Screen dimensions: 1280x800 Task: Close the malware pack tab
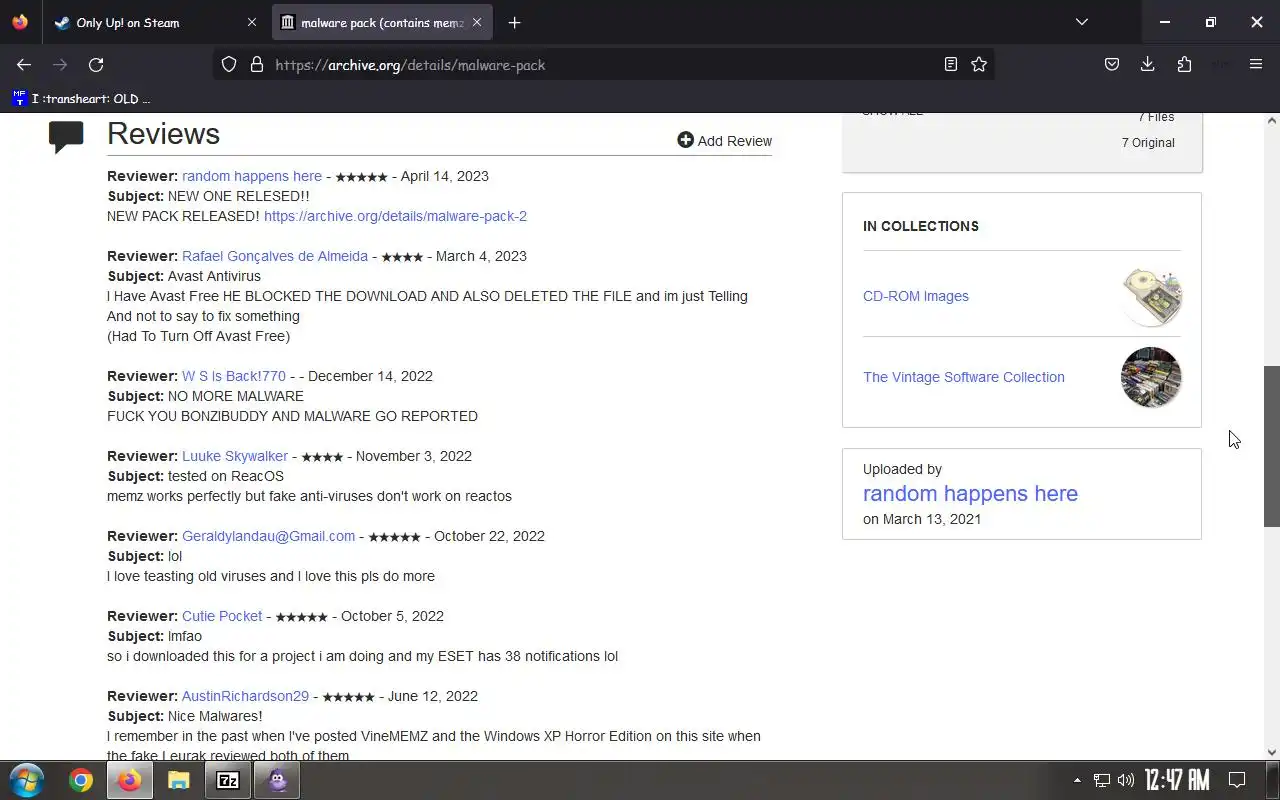477,22
